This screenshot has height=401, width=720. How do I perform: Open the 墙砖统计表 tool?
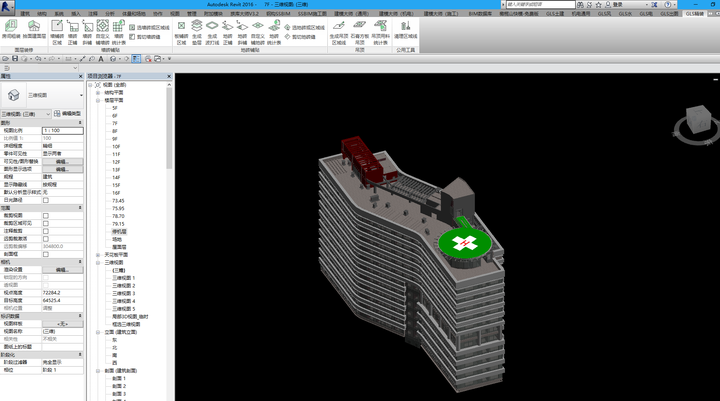tap(118, 32)
